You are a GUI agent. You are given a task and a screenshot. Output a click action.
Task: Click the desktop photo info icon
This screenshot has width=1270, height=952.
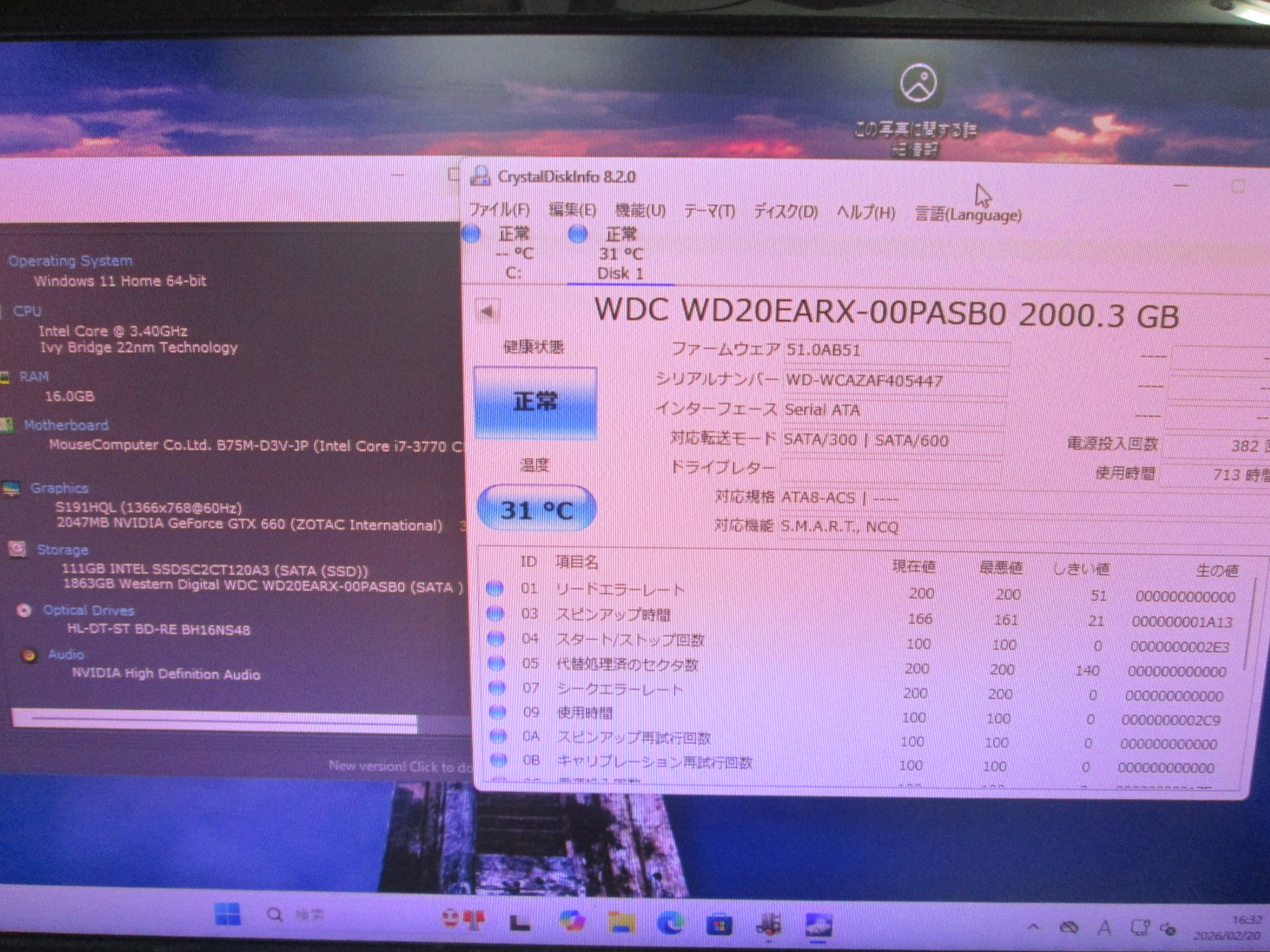coord(918,83)
